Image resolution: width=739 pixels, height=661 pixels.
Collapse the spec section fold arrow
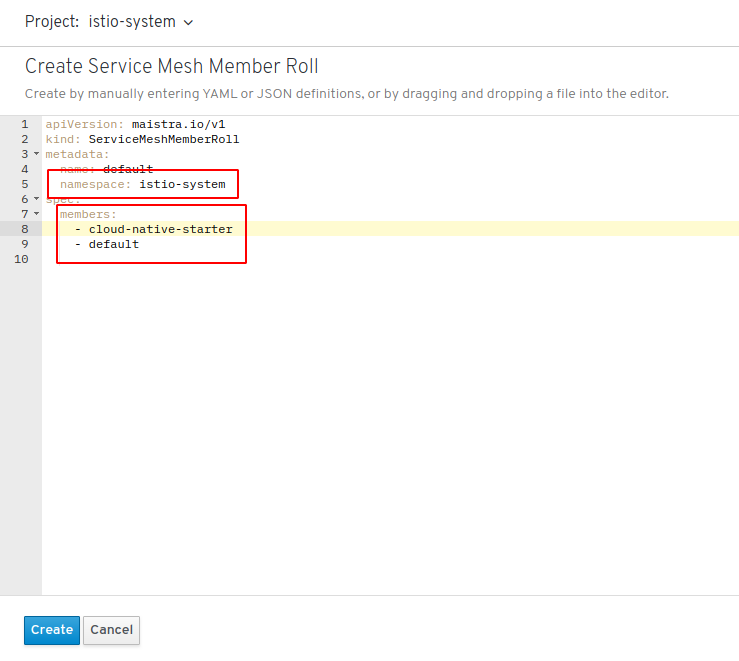tap(36, 199)
